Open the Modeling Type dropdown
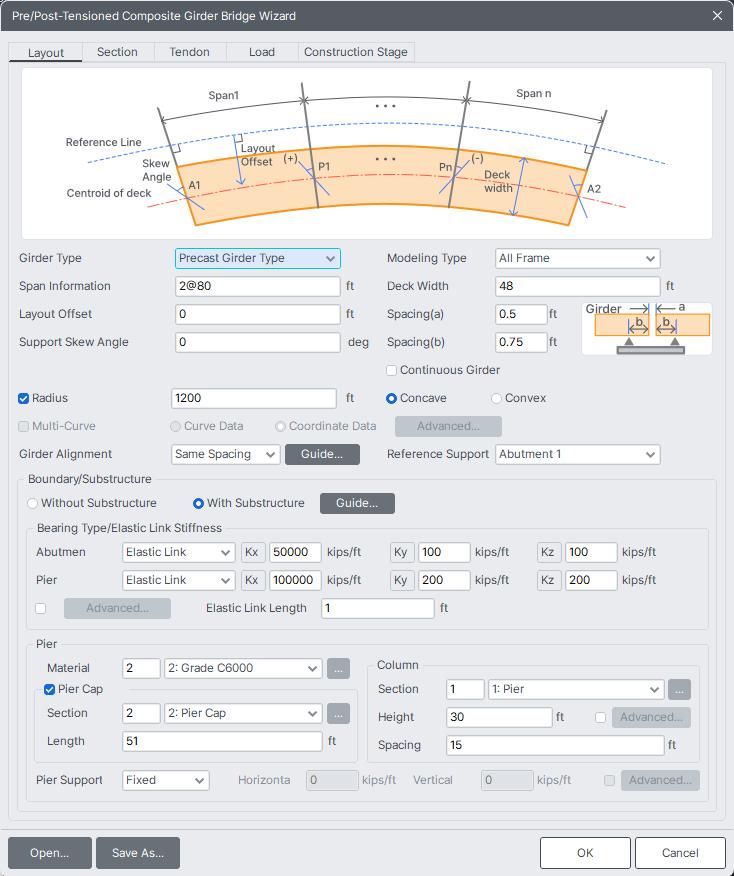 point(578,258)
